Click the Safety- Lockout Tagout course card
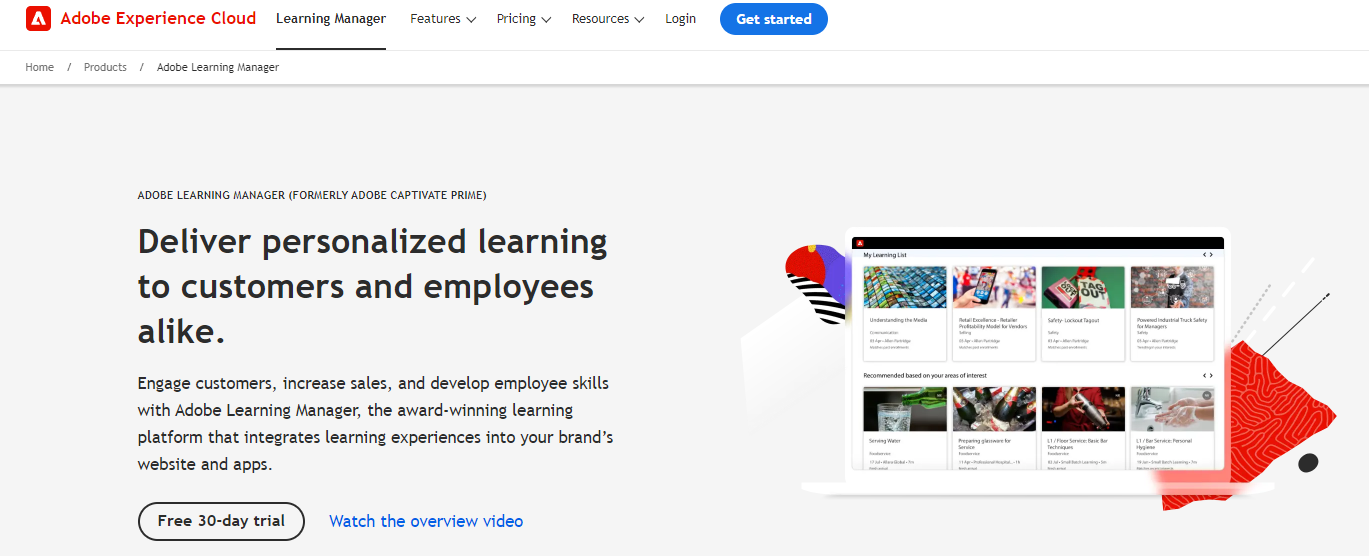The width and height of the screenshot is (1369, 556). click(x=1083, y=313)
